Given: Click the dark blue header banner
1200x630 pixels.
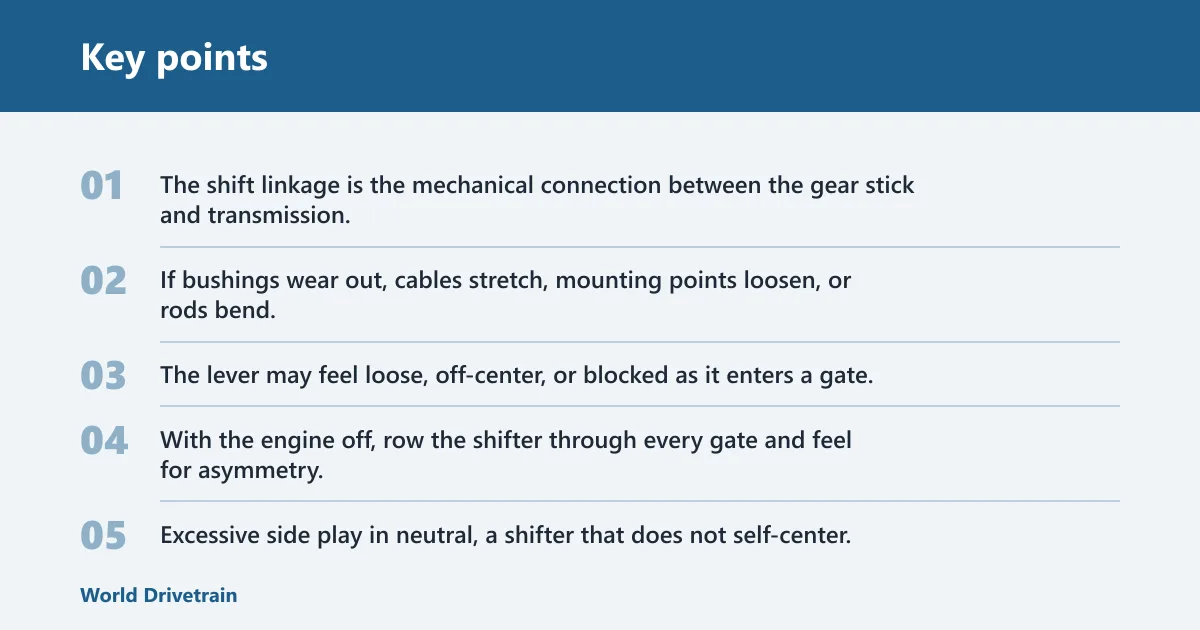Looking at the screenshot, I should pyautogui.click(x=600, y=56).
